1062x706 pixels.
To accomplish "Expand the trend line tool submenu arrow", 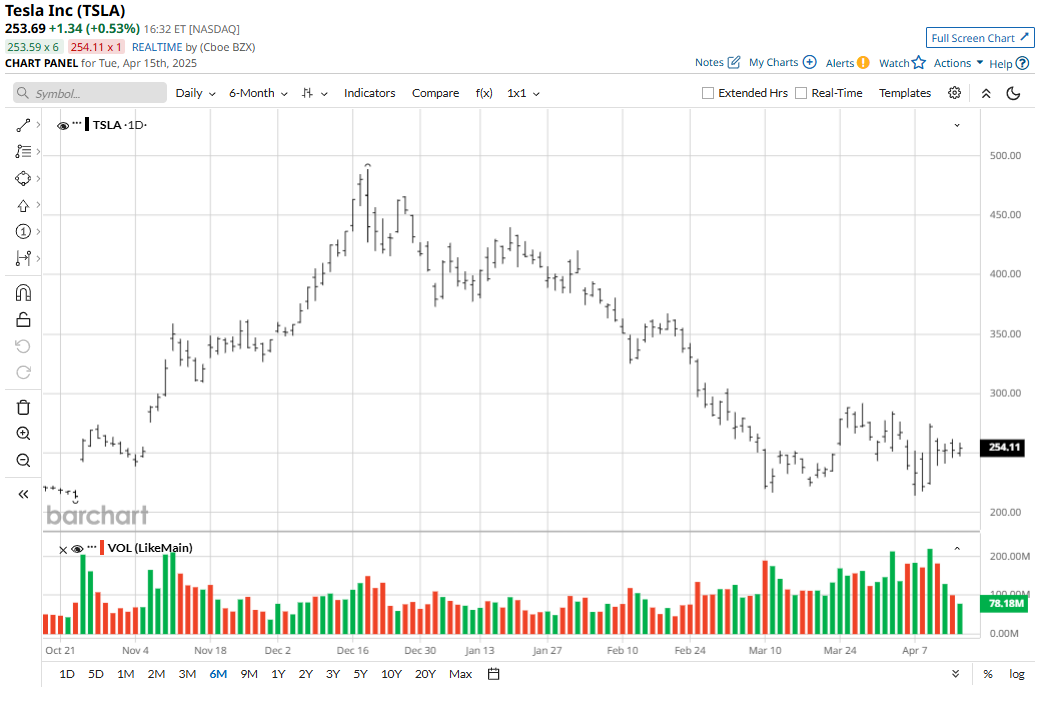I will 39,125.
